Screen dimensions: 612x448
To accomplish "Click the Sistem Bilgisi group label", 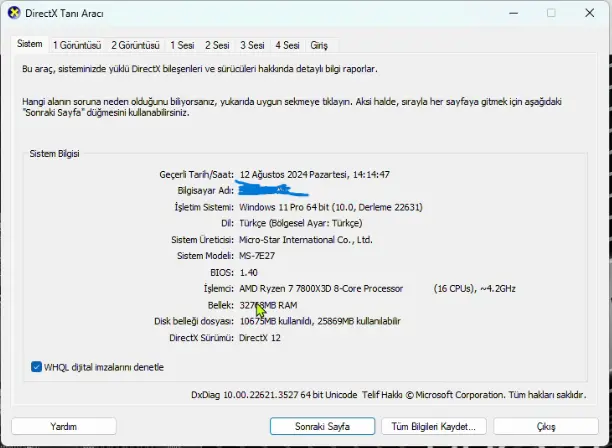I will click(x=55, y=154).
